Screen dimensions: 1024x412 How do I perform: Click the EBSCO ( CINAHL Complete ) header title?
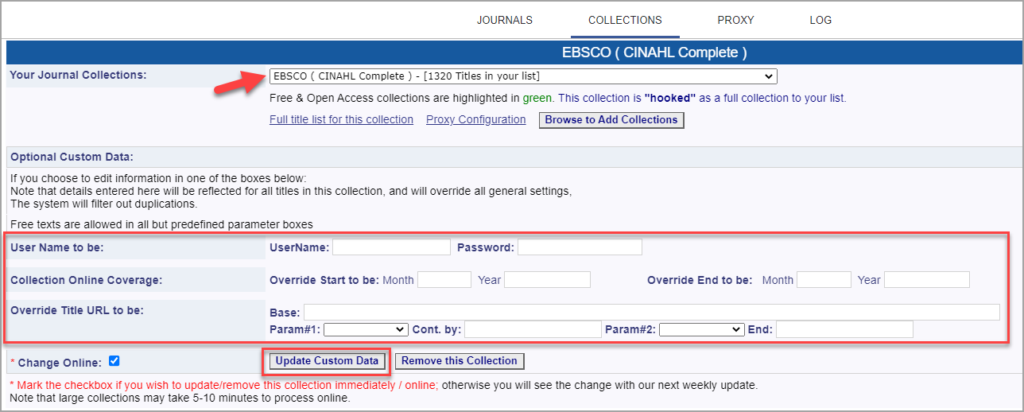coord(654,52)
